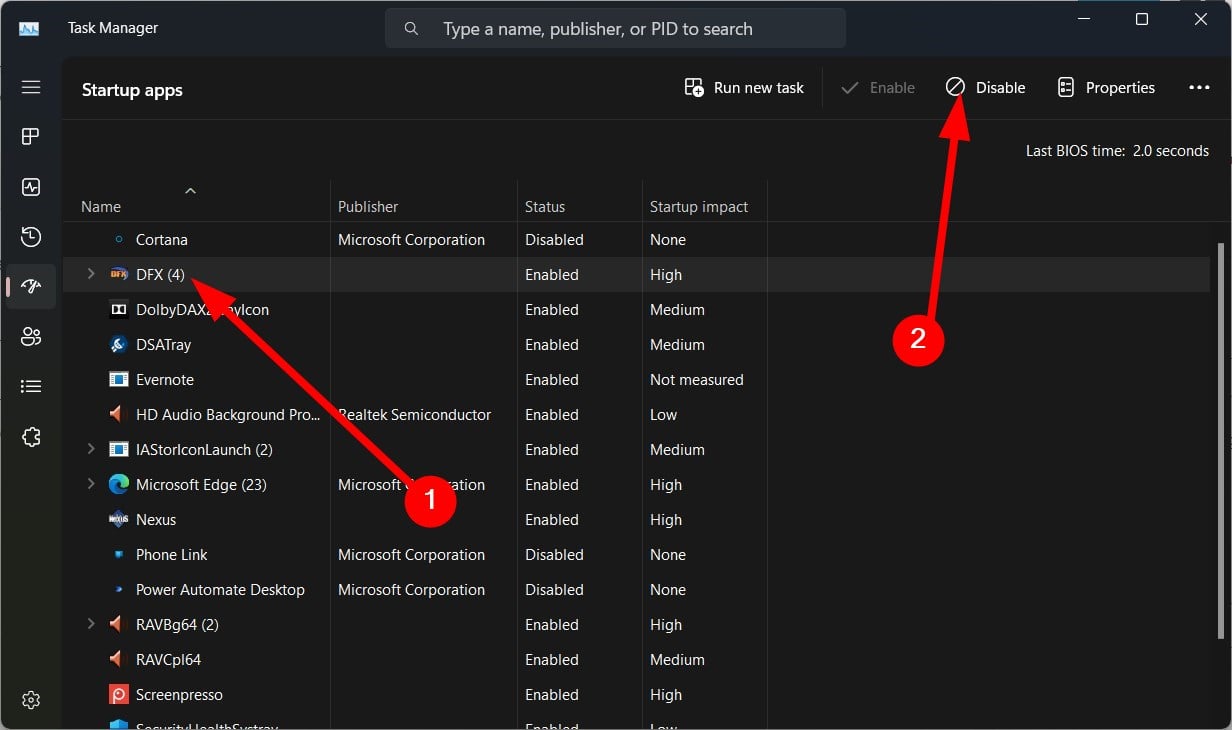
Task: Expand the Microsoft Edge (23) group
Action: [91, 485]
